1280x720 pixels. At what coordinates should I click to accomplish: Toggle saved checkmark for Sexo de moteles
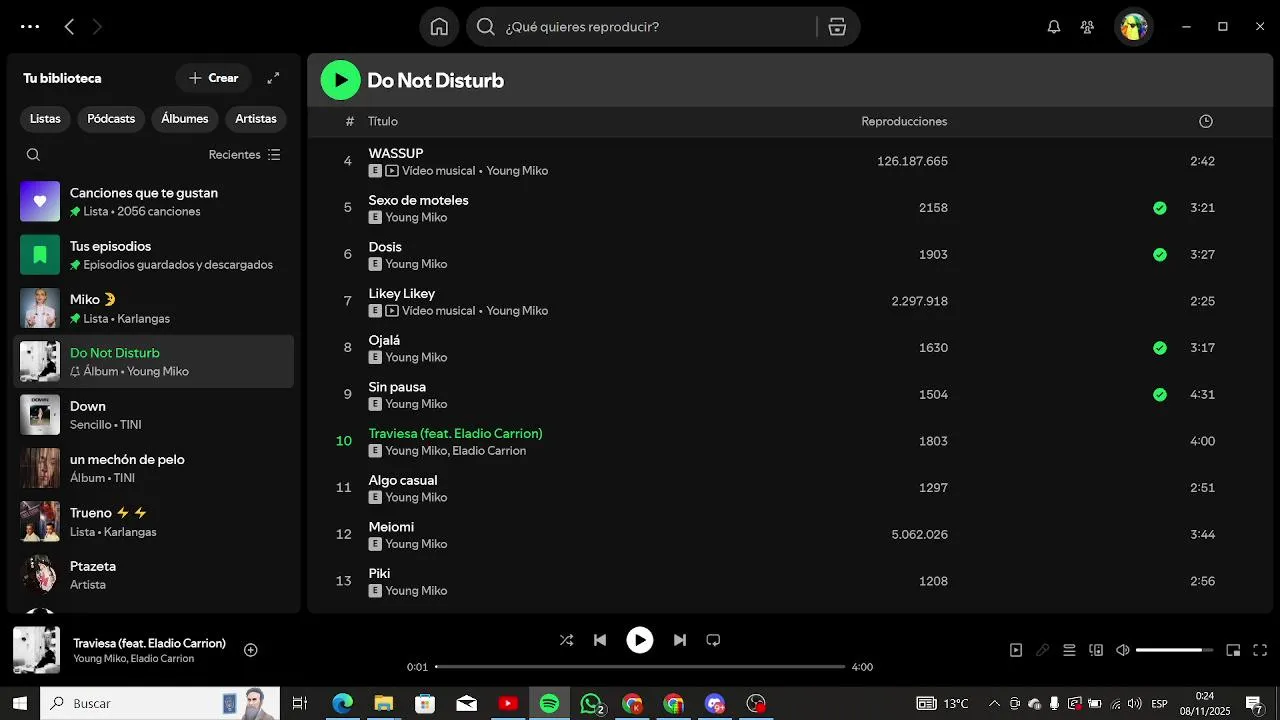(x=1159, y=208)
